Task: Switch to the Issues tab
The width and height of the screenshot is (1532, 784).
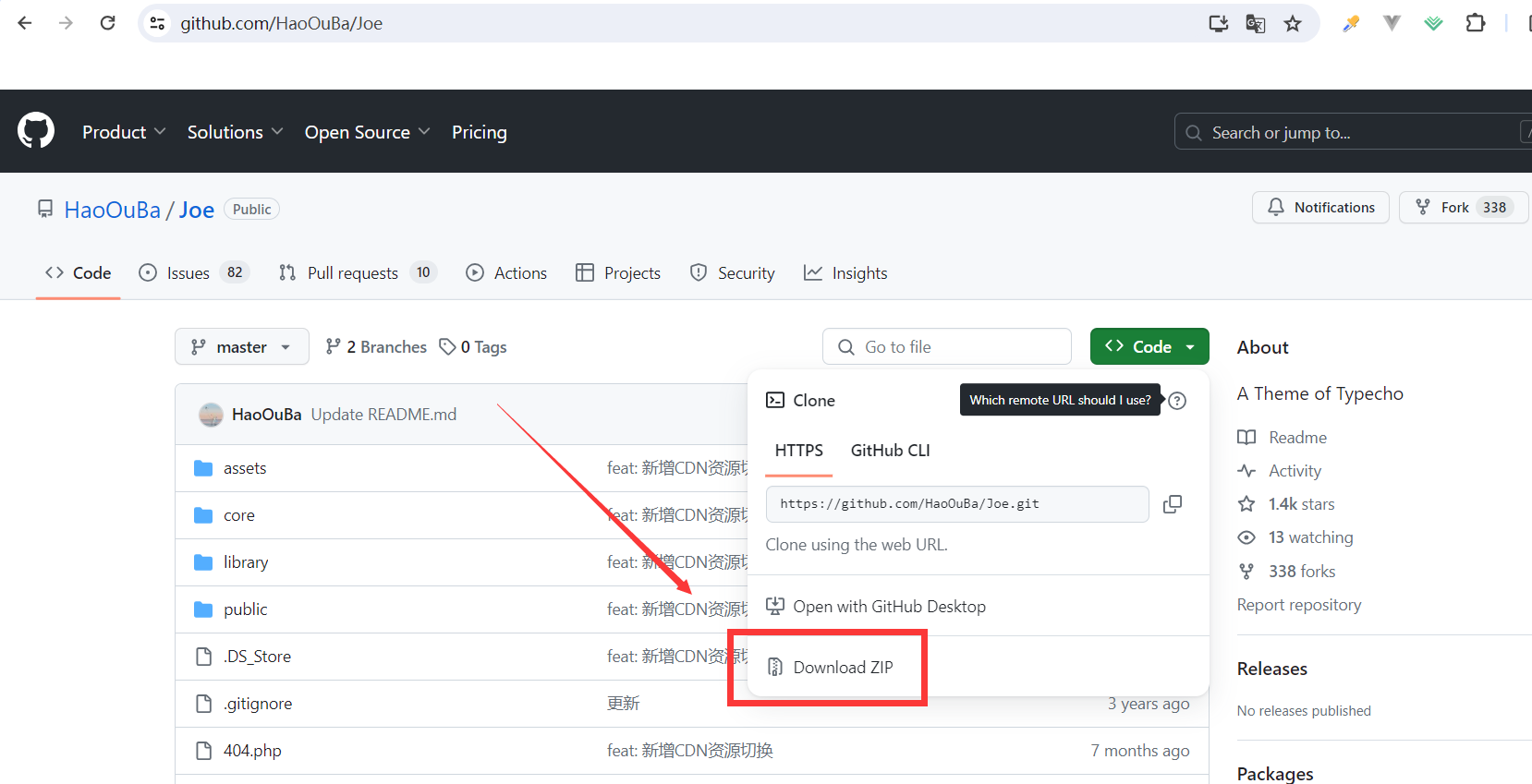Action: point(193,272)
